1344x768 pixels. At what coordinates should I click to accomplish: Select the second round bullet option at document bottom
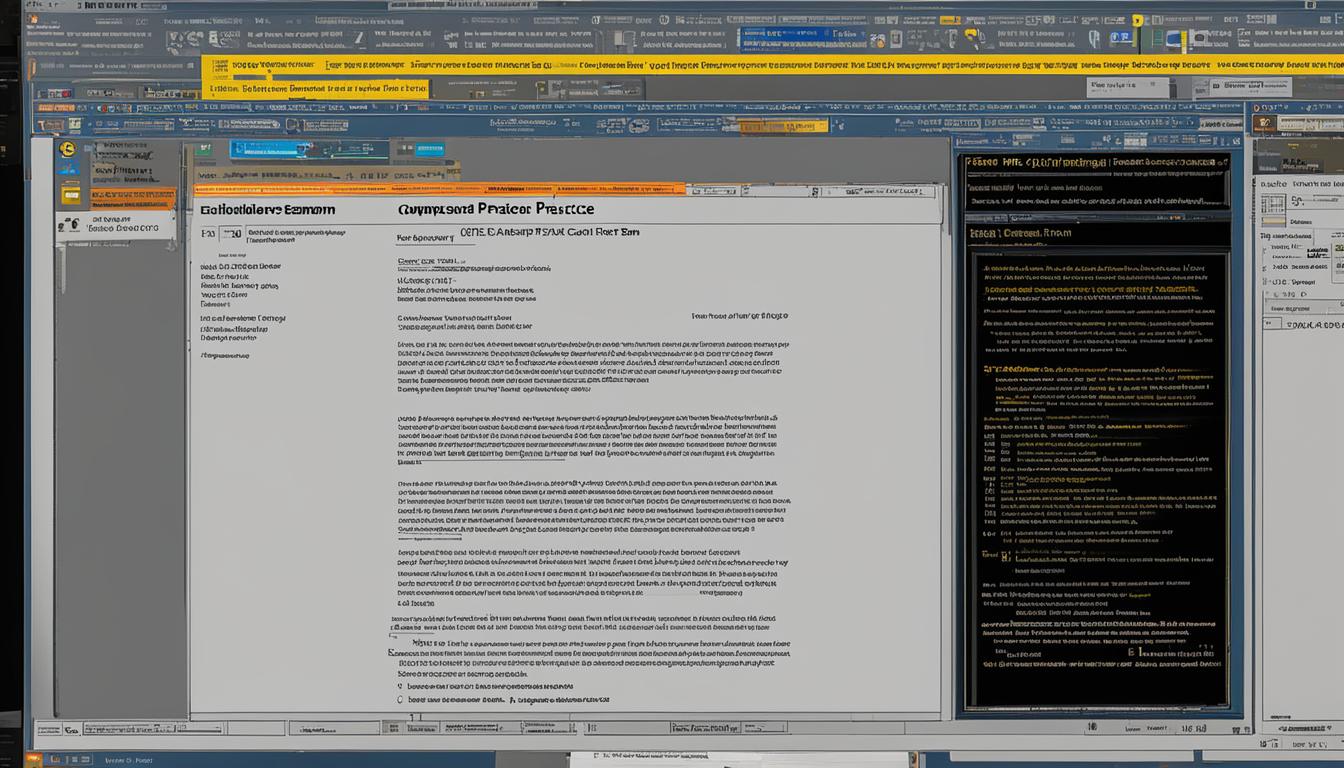coord(399,700)
